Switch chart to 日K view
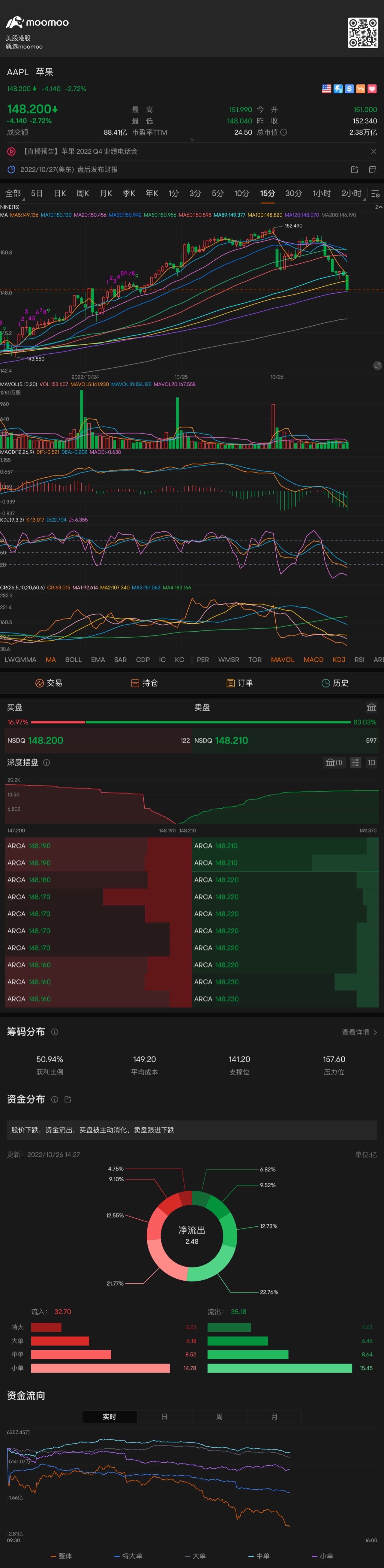384x1568 pixels. point(60,193)
